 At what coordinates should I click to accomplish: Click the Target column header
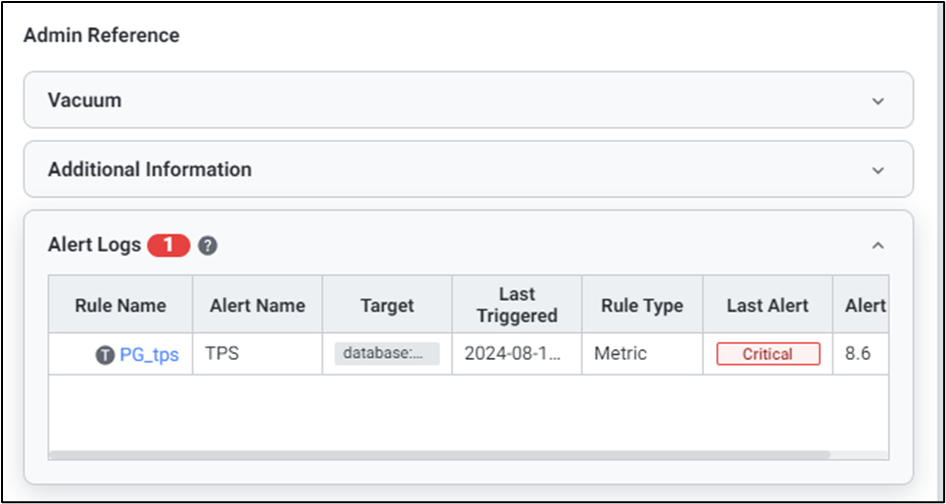pyautogui.click(x=387, y=305)
